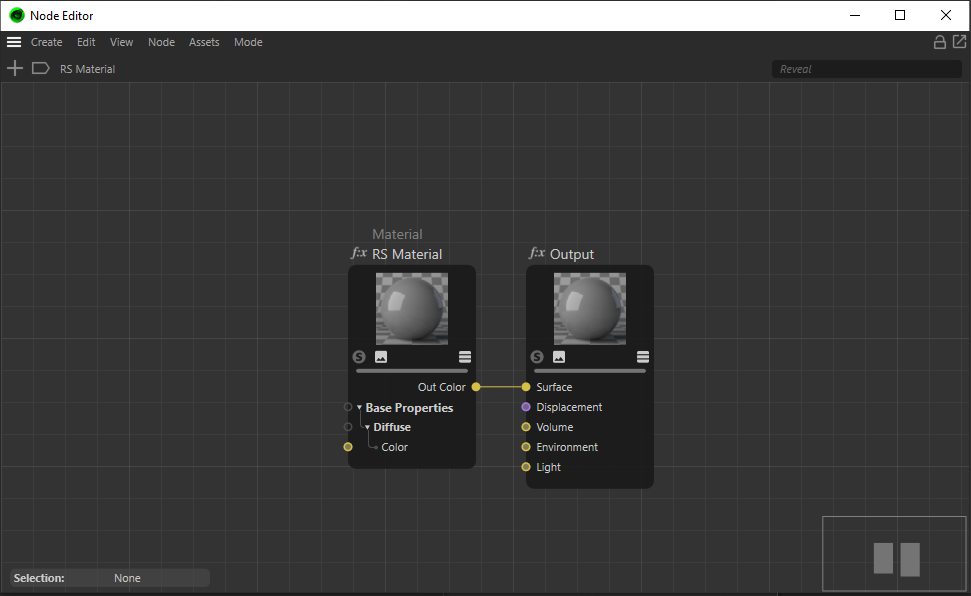The image size is (971, 596).
Task: Click the progress bar under Output preview
Action: pos(590,370)
